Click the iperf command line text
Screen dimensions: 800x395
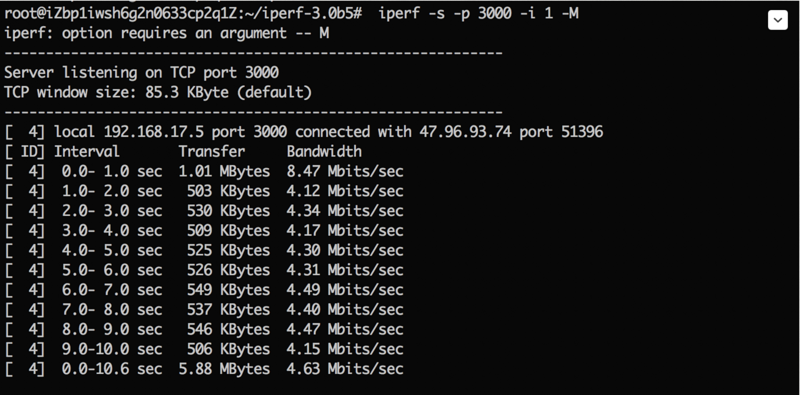[478, 13]
